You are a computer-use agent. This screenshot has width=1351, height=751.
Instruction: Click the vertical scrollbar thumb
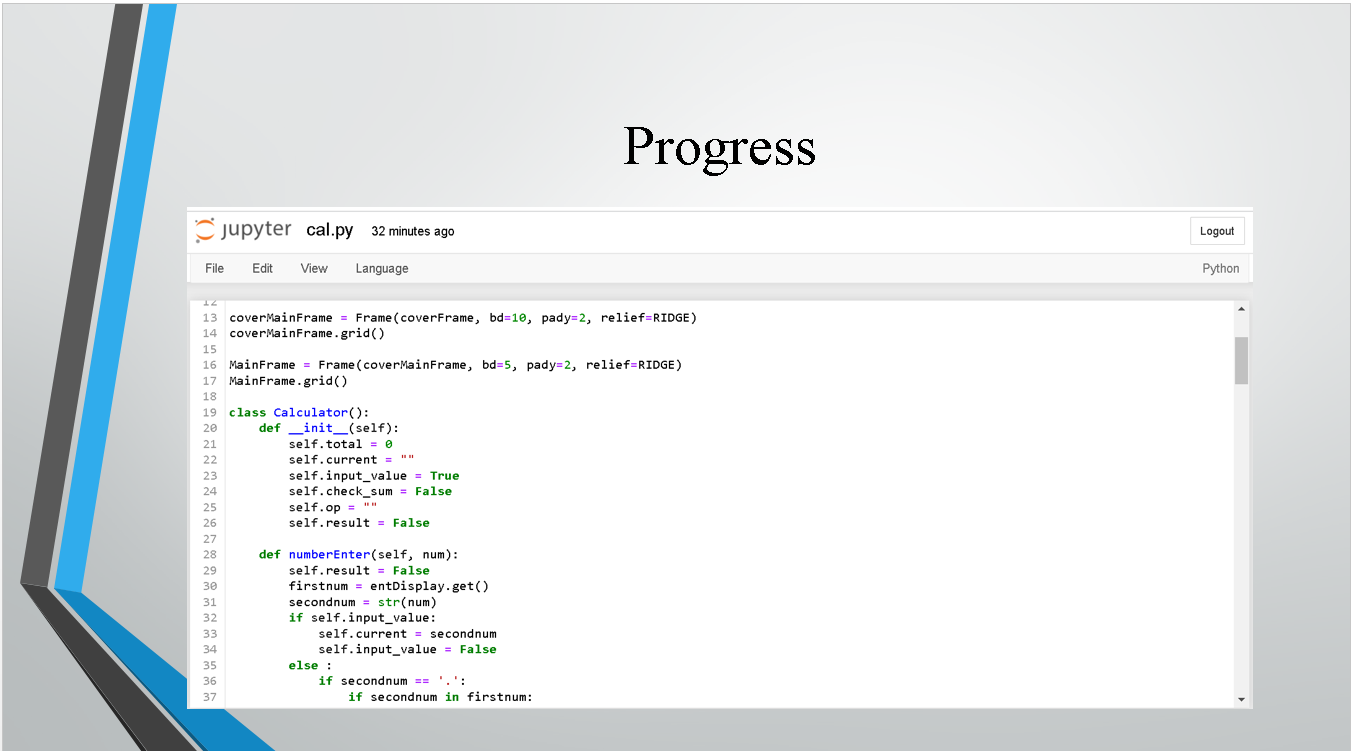coord(1241,361)
